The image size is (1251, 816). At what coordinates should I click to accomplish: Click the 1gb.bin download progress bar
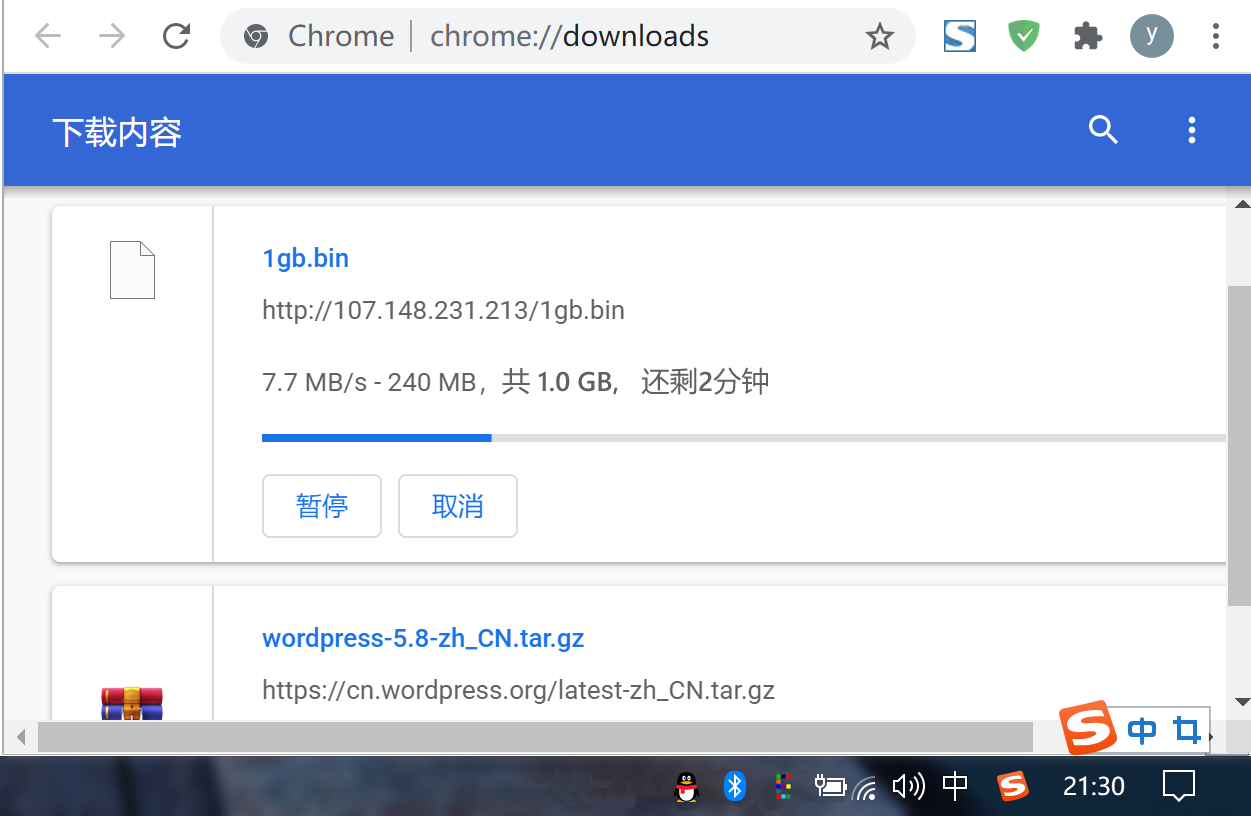[x=744, y=438]
